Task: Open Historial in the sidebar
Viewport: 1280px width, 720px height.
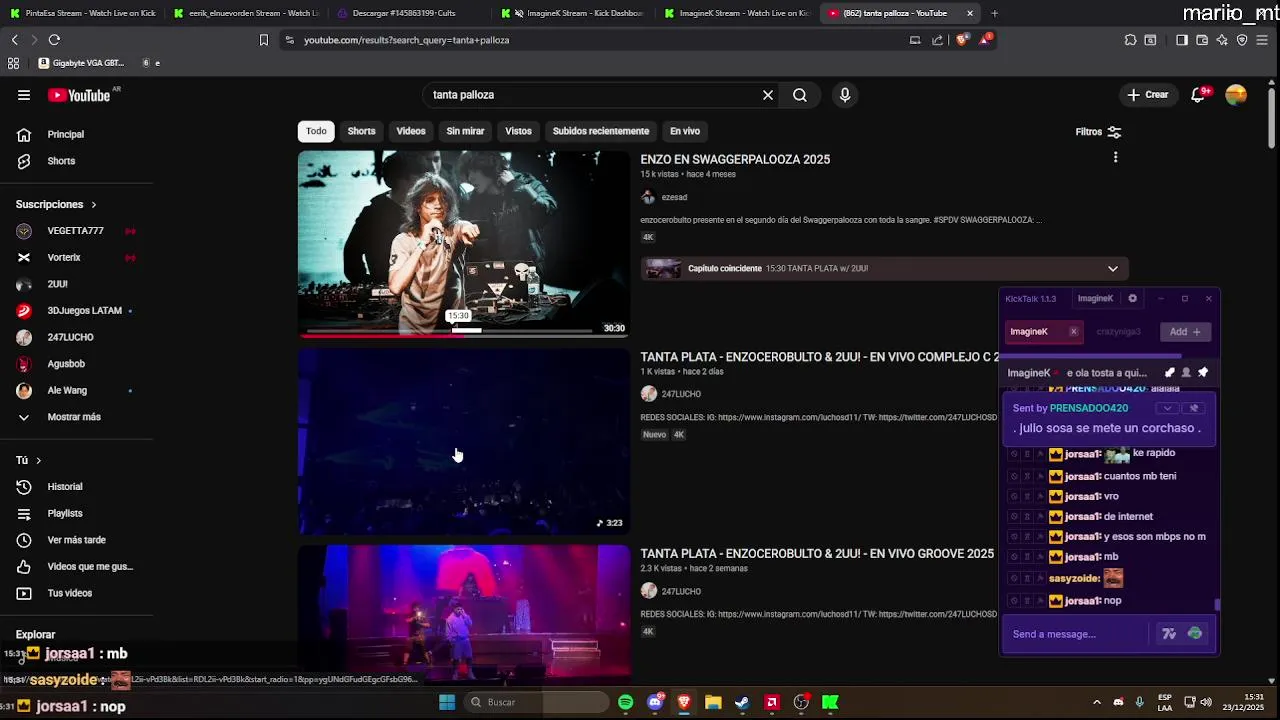Action: (65, 487)
